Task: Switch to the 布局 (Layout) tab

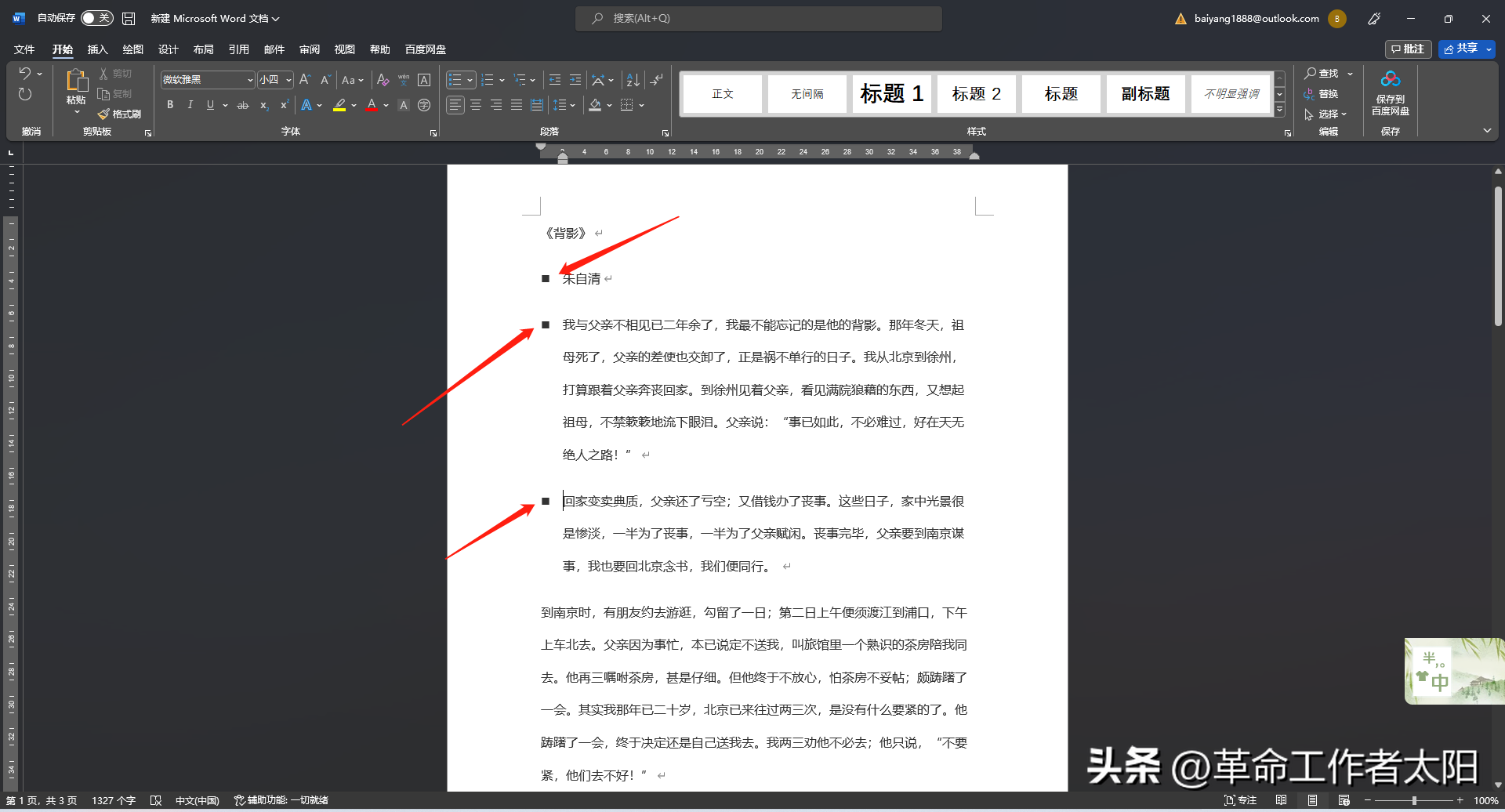Action: point(203,49)
